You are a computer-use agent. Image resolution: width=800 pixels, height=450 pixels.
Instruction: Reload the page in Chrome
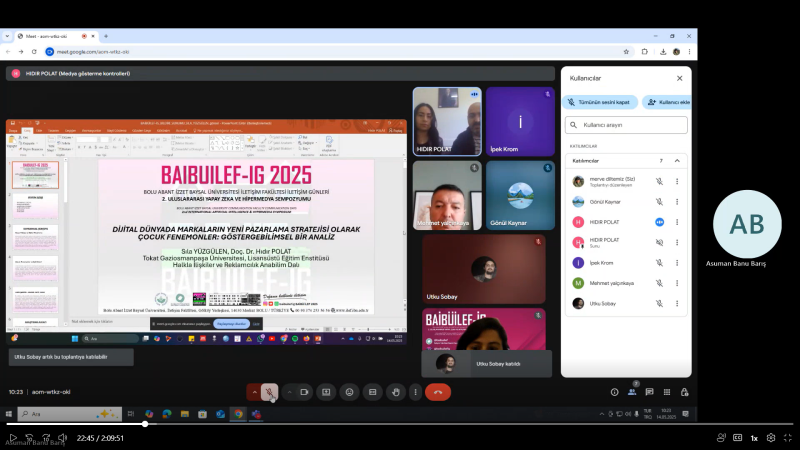(34, 52)
